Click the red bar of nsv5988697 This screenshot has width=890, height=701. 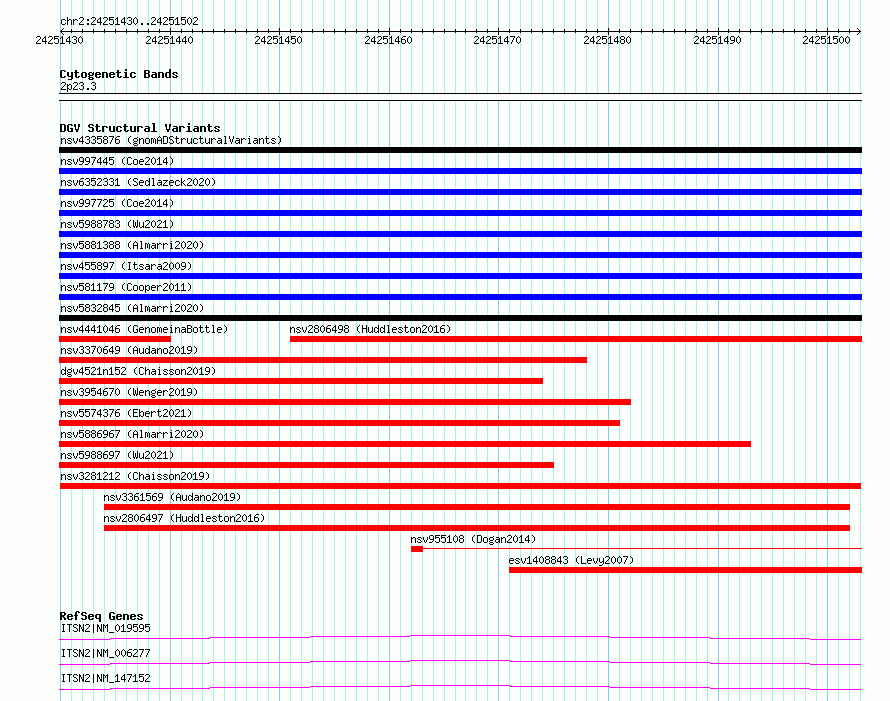point(307,465)
